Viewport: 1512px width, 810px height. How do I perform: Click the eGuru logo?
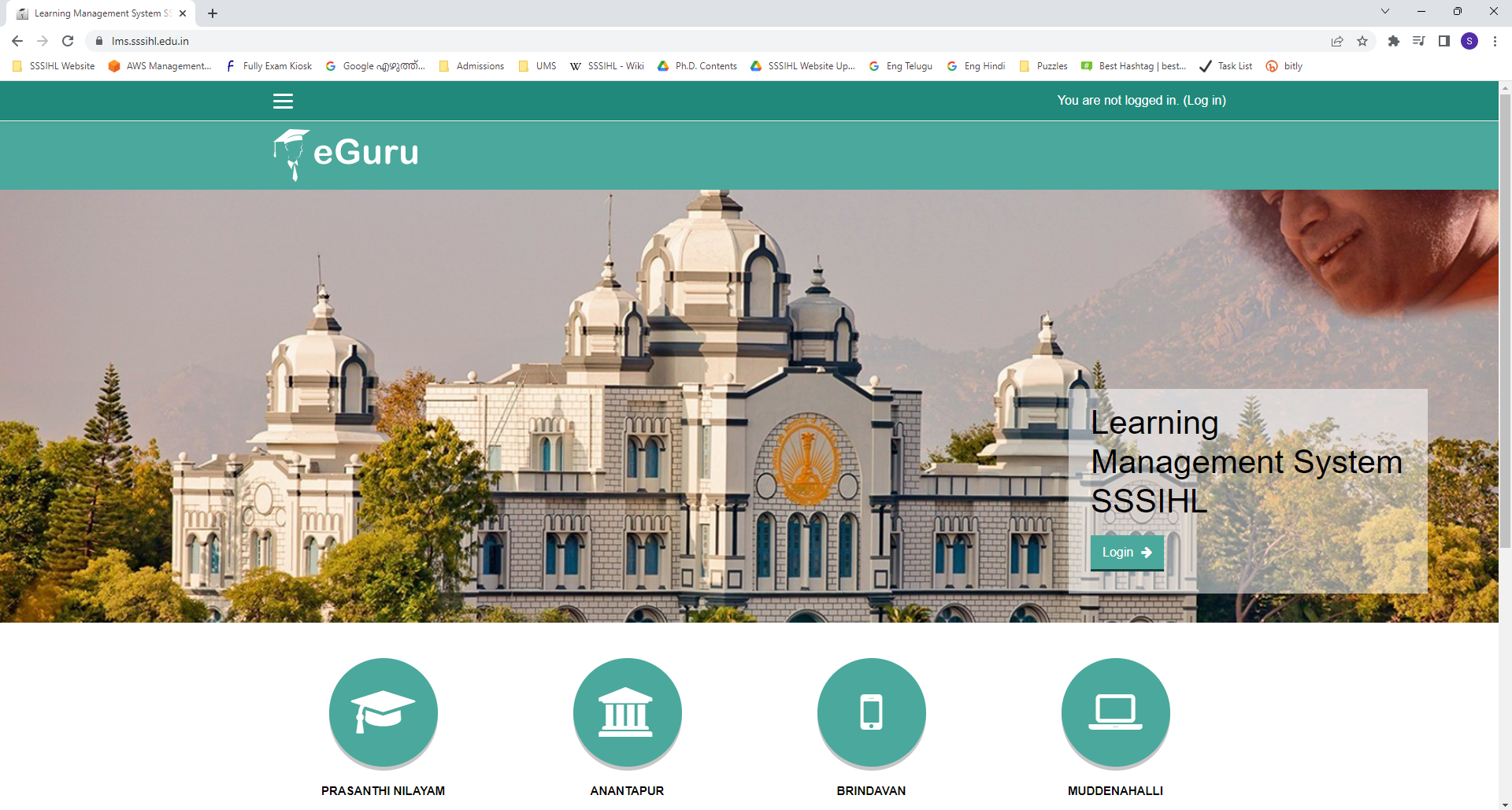tap(346, 154)
